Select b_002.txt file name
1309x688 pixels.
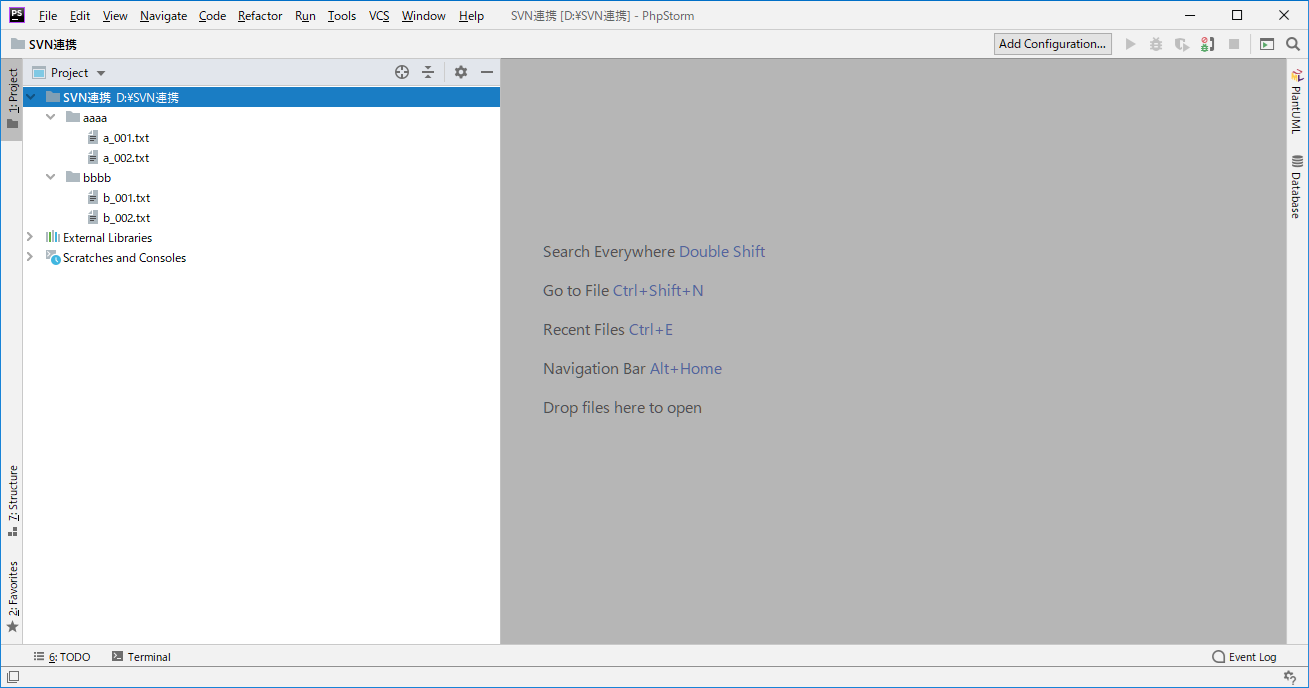click(x=126, y=218)
